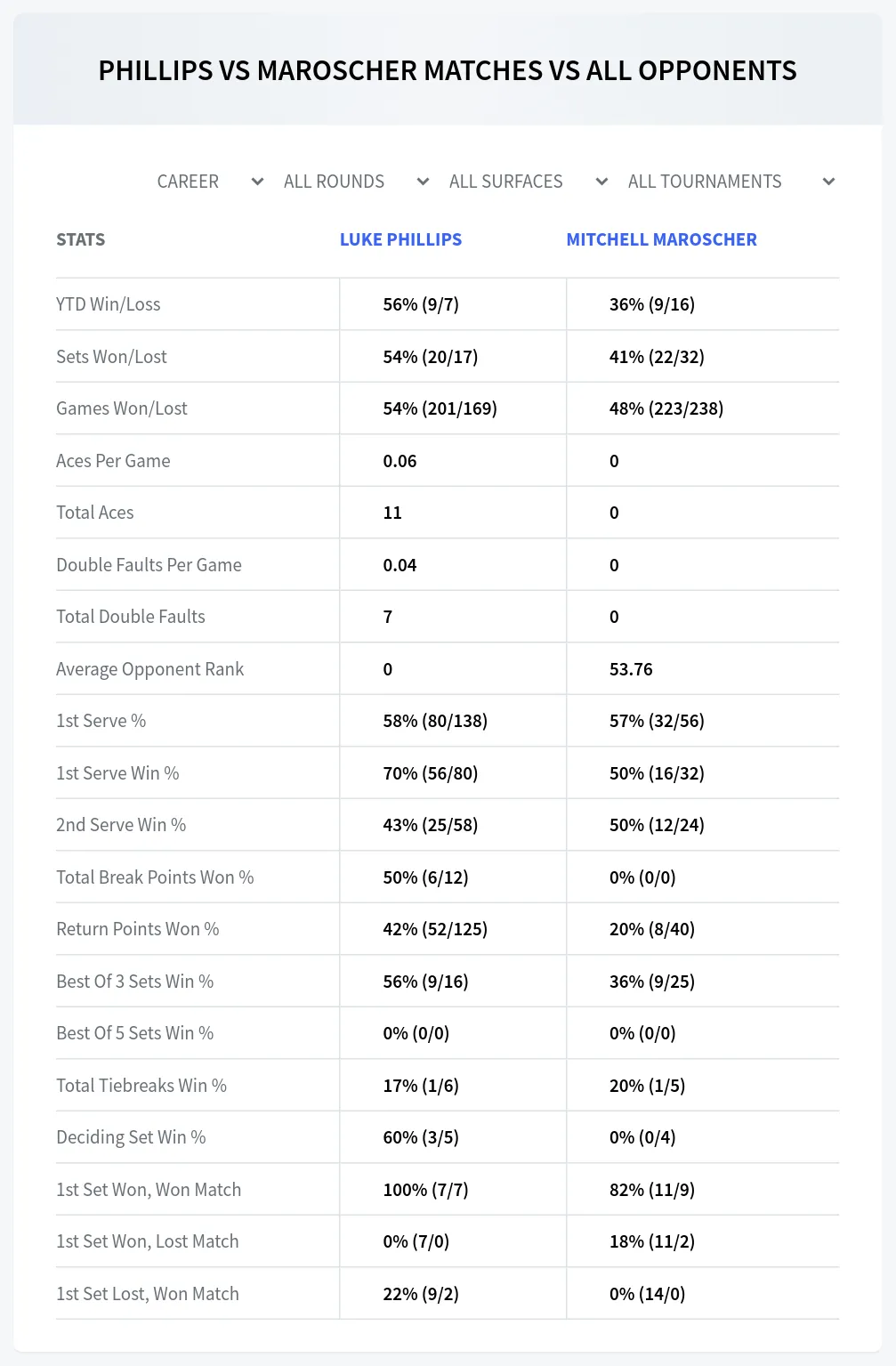The width and height of the screenshot is (896, 1366).
Task: Click Maroscher's Average Opponent Rank 53.76
Action: tap(631, 669)
